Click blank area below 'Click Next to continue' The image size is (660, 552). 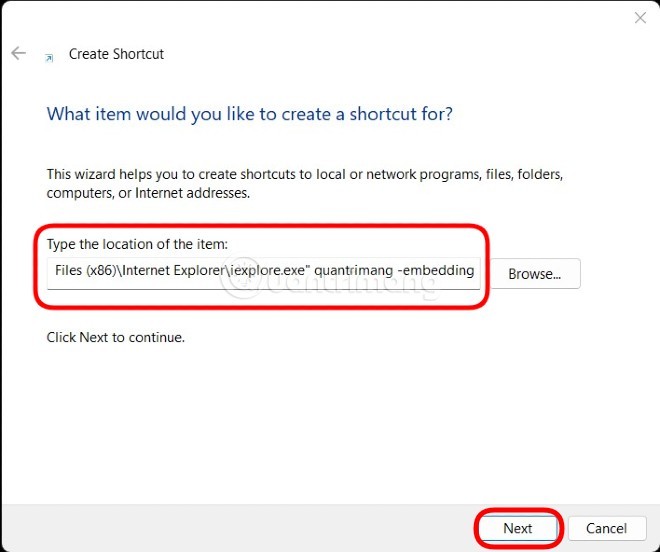[300, 420]
